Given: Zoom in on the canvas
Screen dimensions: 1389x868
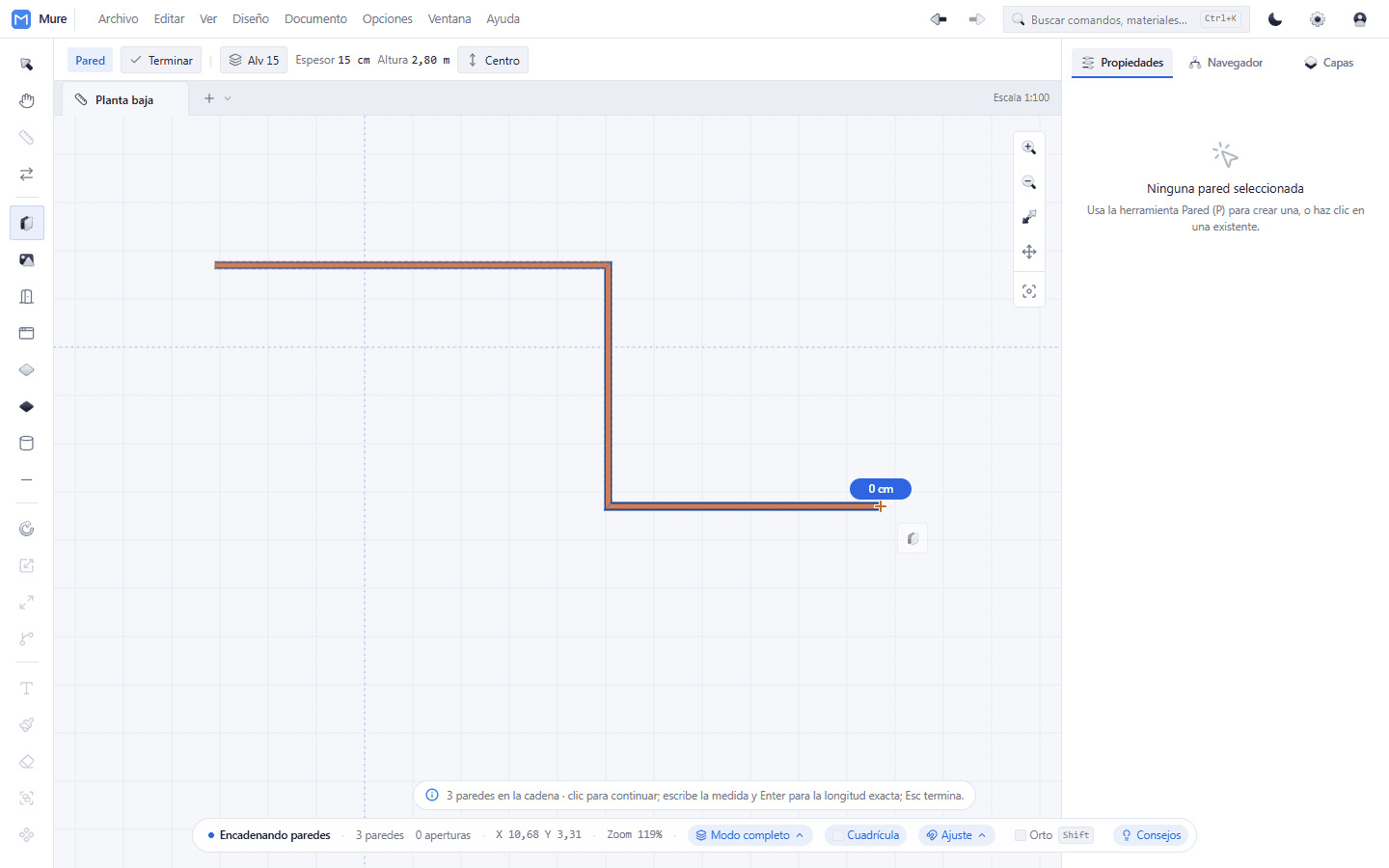Looking at the screenshot, I should click(x=1029, y=148).
